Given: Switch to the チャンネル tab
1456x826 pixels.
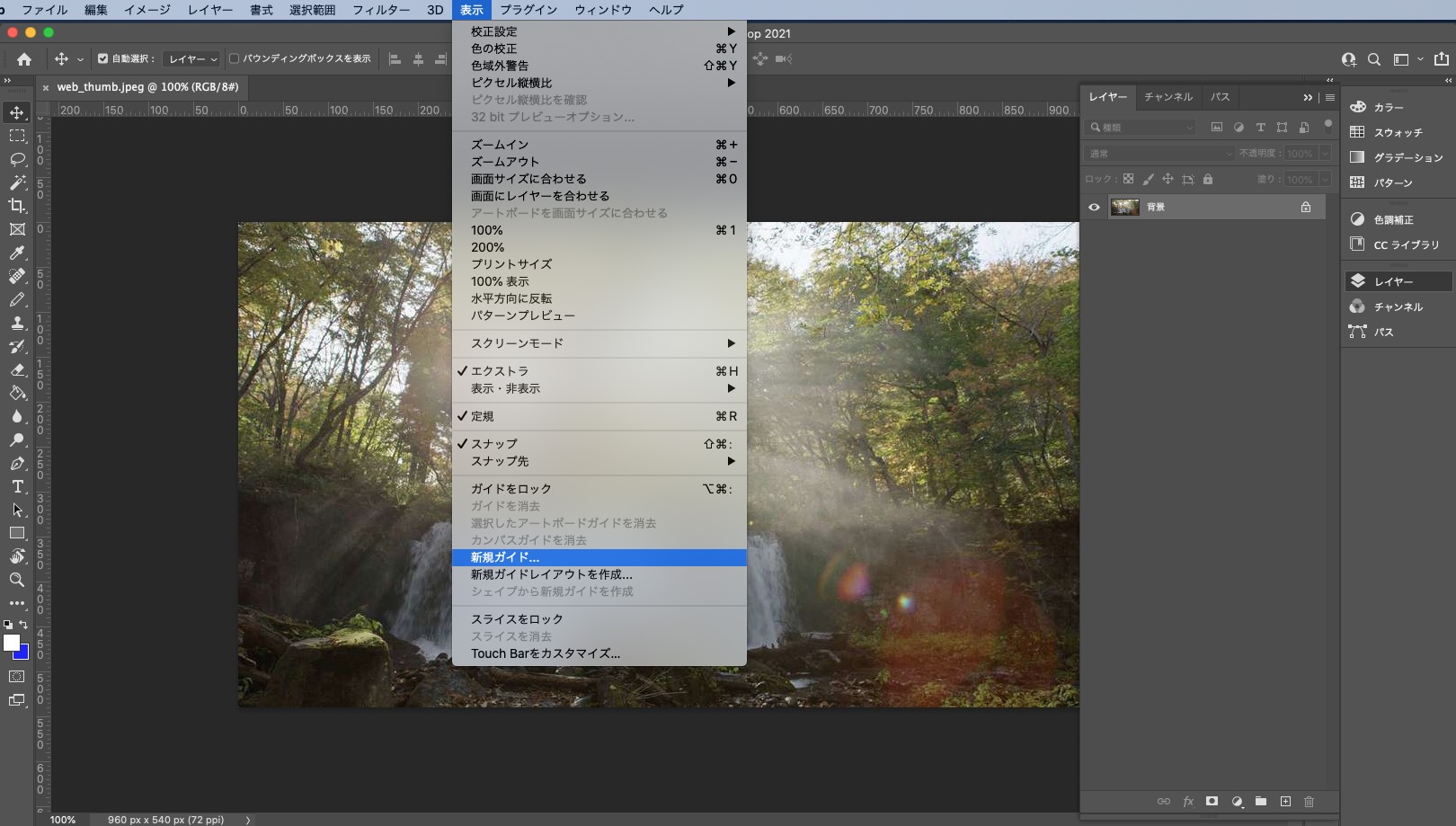Looking at the screenshot, I should [1167, 97].
